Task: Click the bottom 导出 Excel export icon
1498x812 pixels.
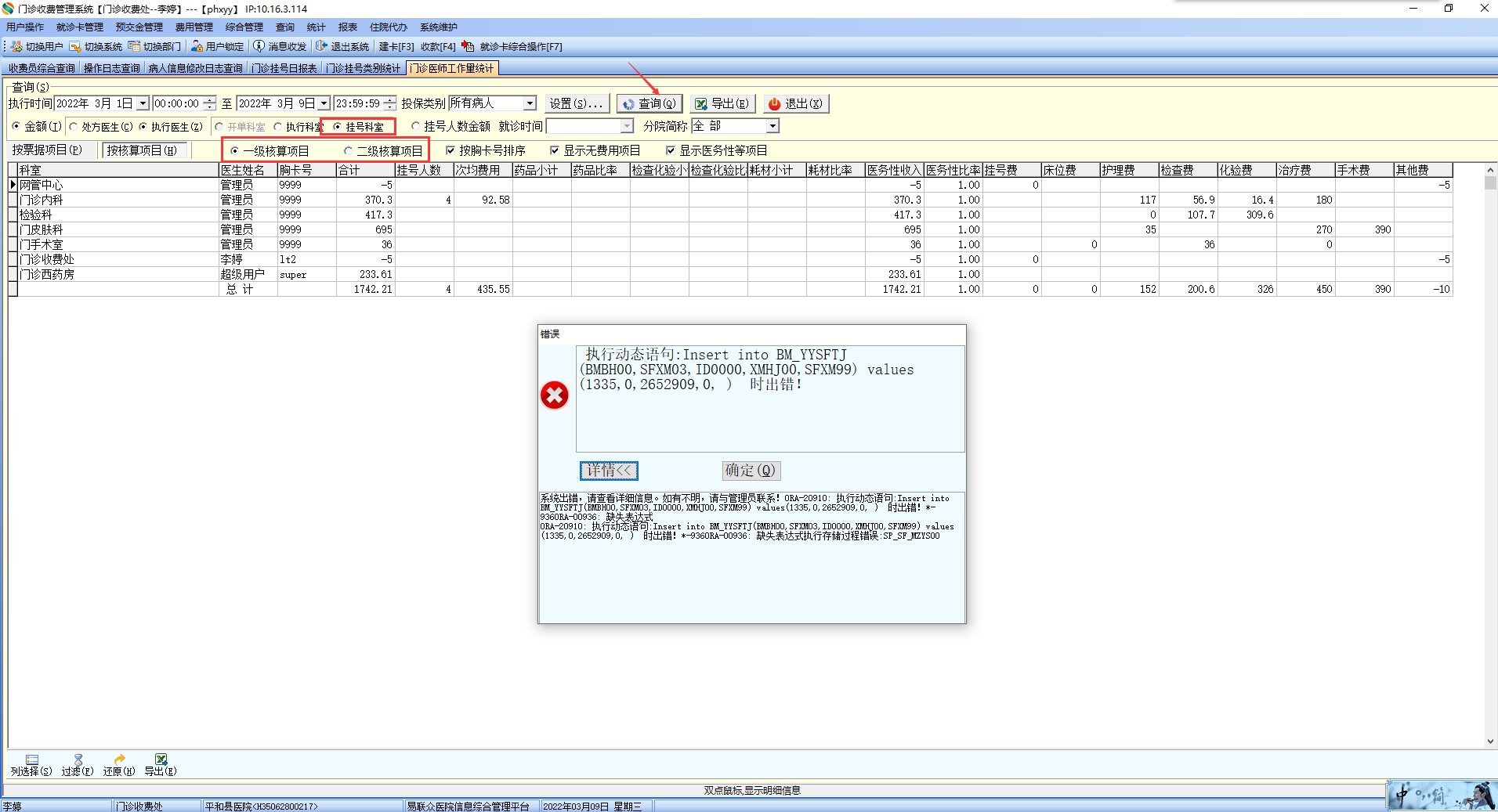Action: [x=161, y=760]
